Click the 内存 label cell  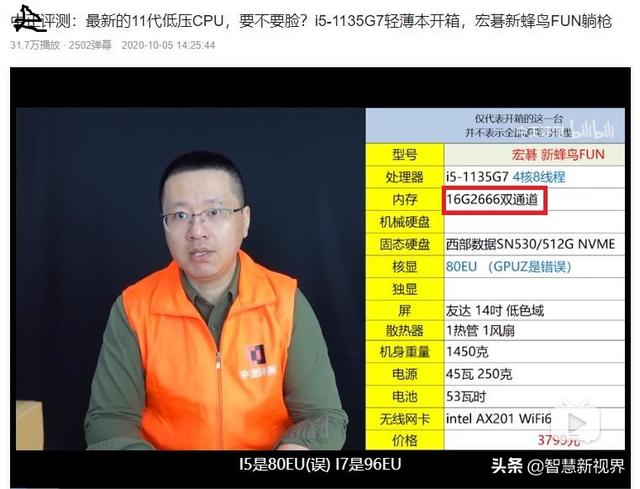point(404,200)
